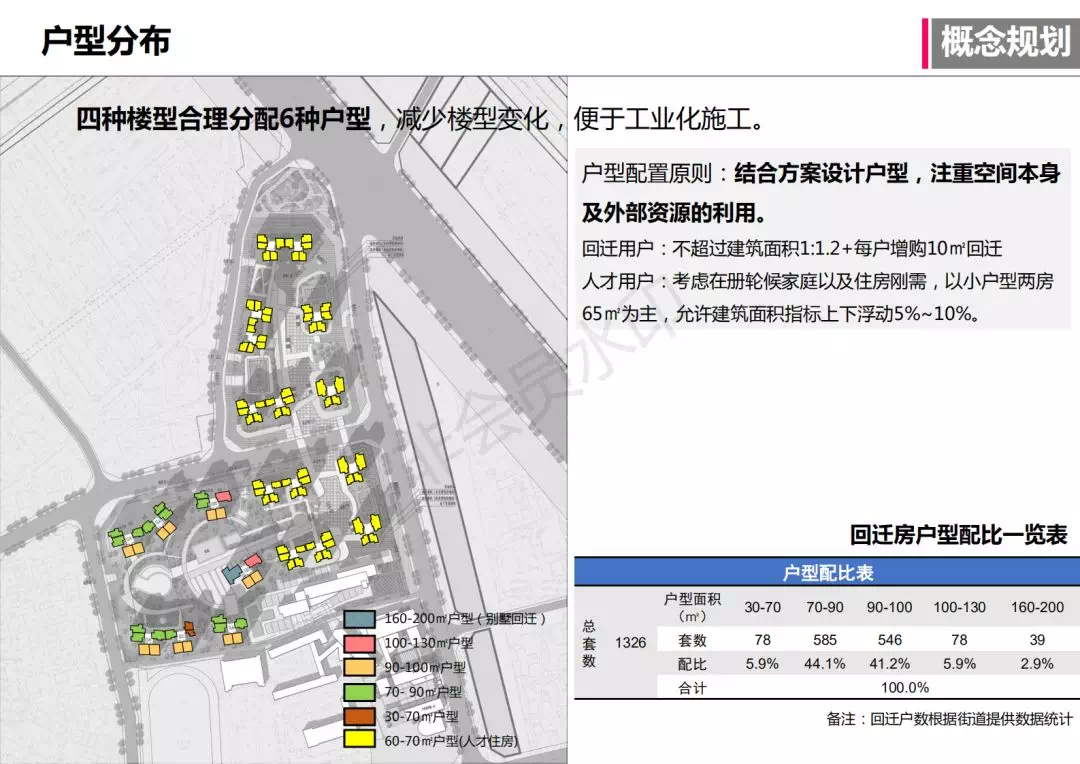Click the 总套数 row label
This screenshot has height=764, width=1080.
[x=589, y=643]
